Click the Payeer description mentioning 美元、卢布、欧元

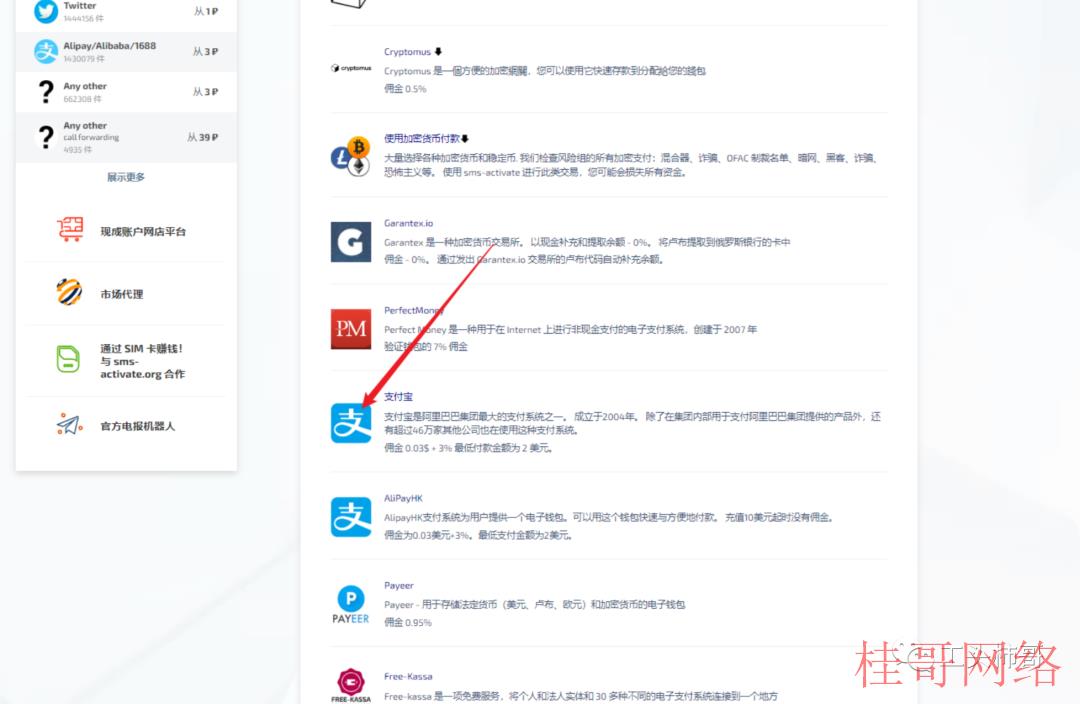(534, 605)
